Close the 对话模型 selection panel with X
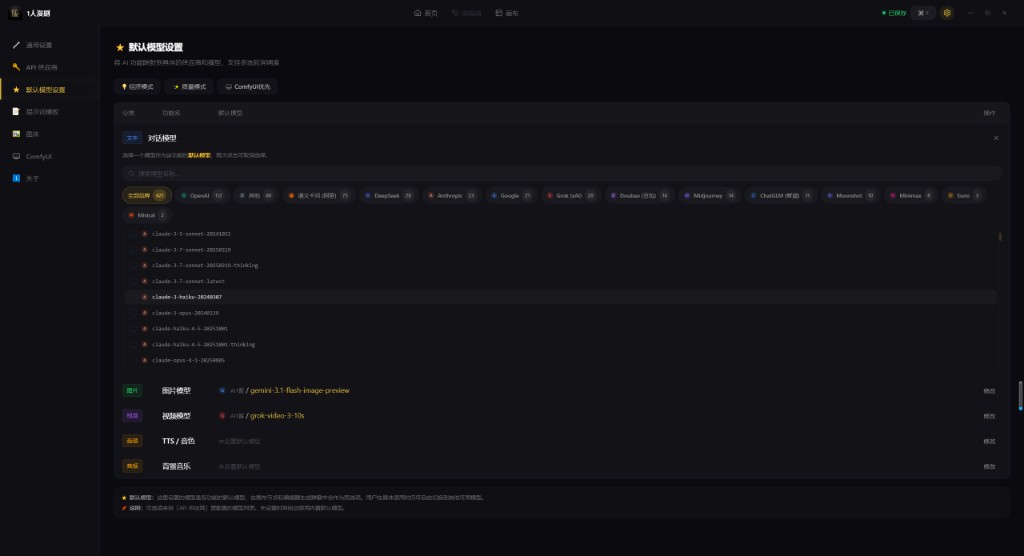 click(995, 138)
